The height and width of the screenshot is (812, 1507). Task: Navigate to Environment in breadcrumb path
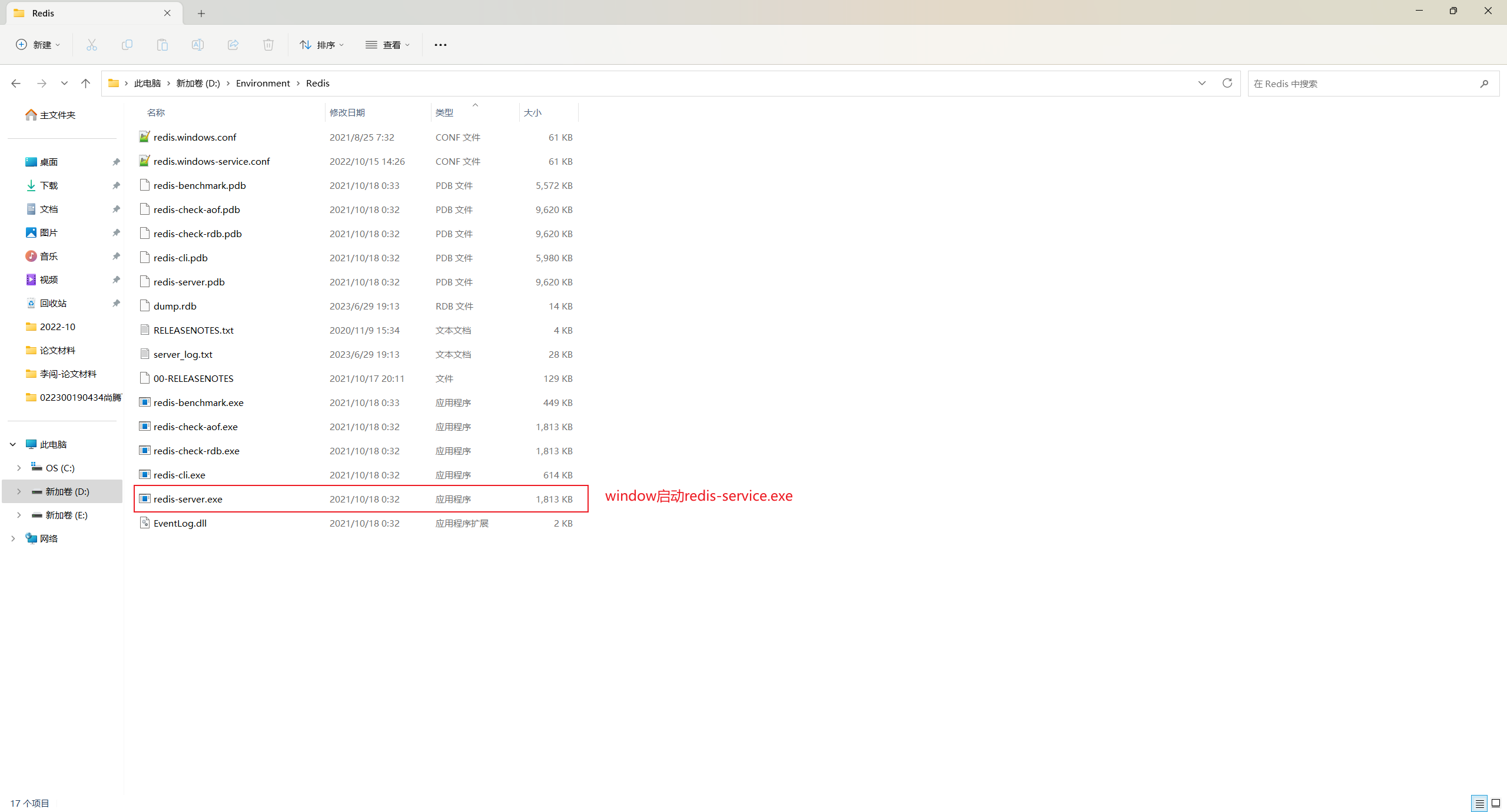(263, 84)
